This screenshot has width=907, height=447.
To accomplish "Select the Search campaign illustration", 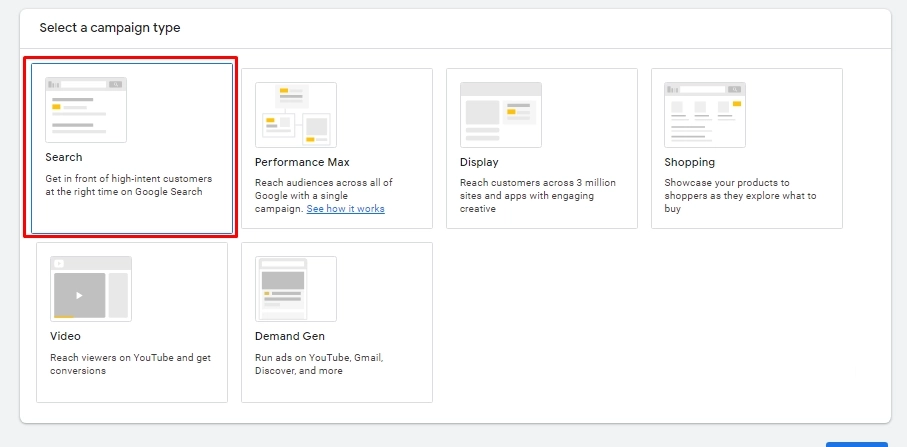I will 86,110.
